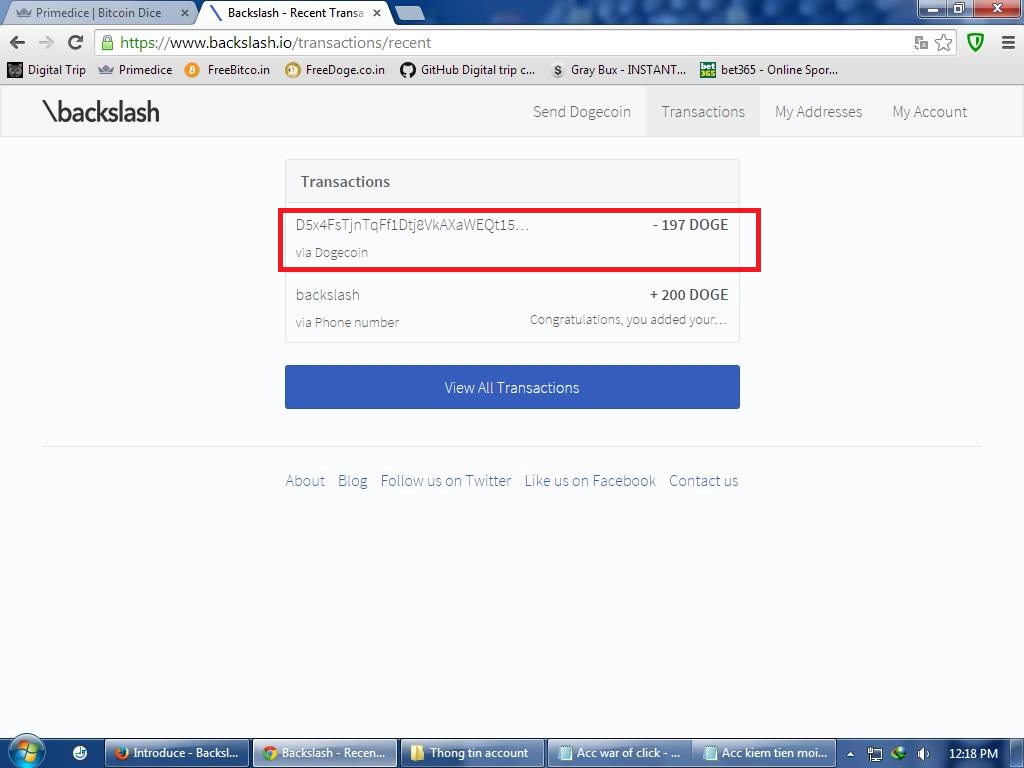1024x768 pixels.
Task: Click the "via Phone number" label
Action: click(x=347, y=322)
